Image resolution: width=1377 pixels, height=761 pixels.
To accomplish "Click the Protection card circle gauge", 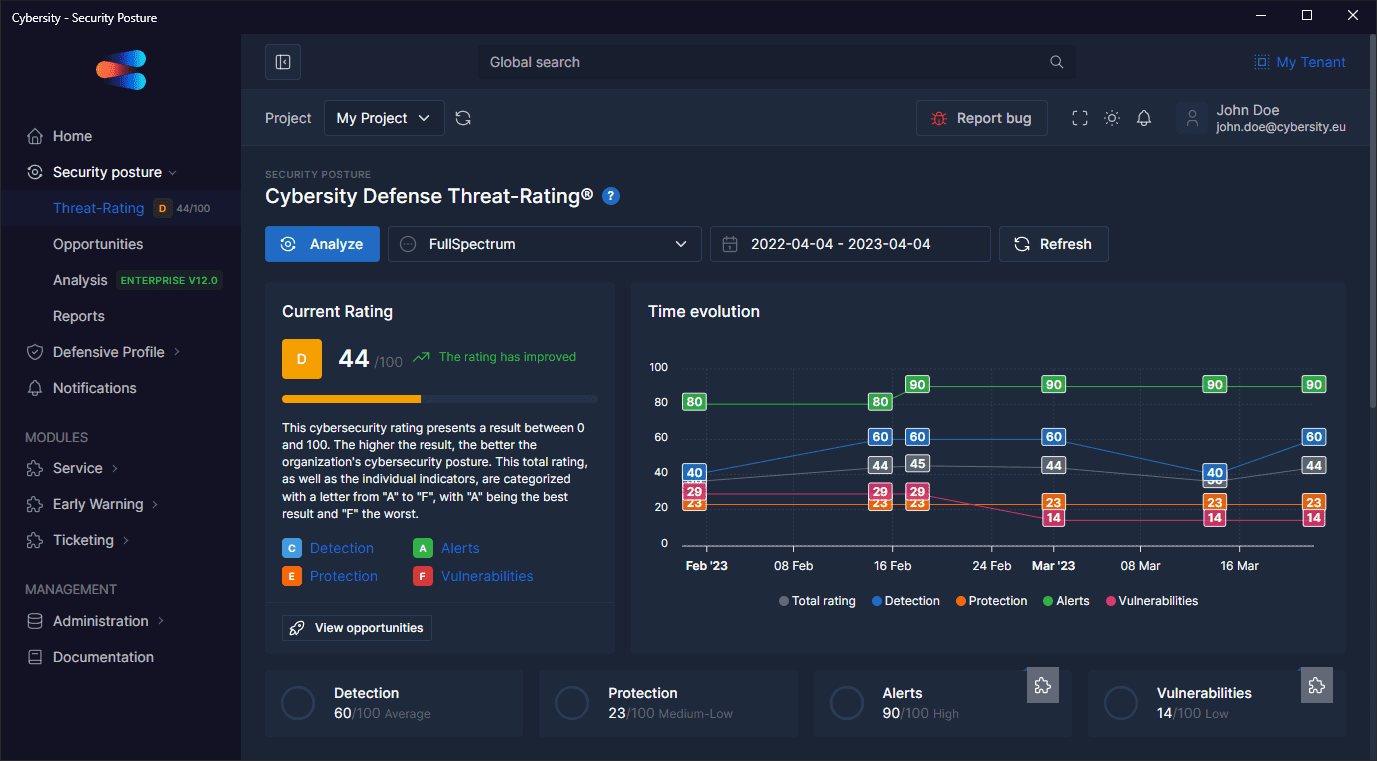I will [x=572, y=703].
